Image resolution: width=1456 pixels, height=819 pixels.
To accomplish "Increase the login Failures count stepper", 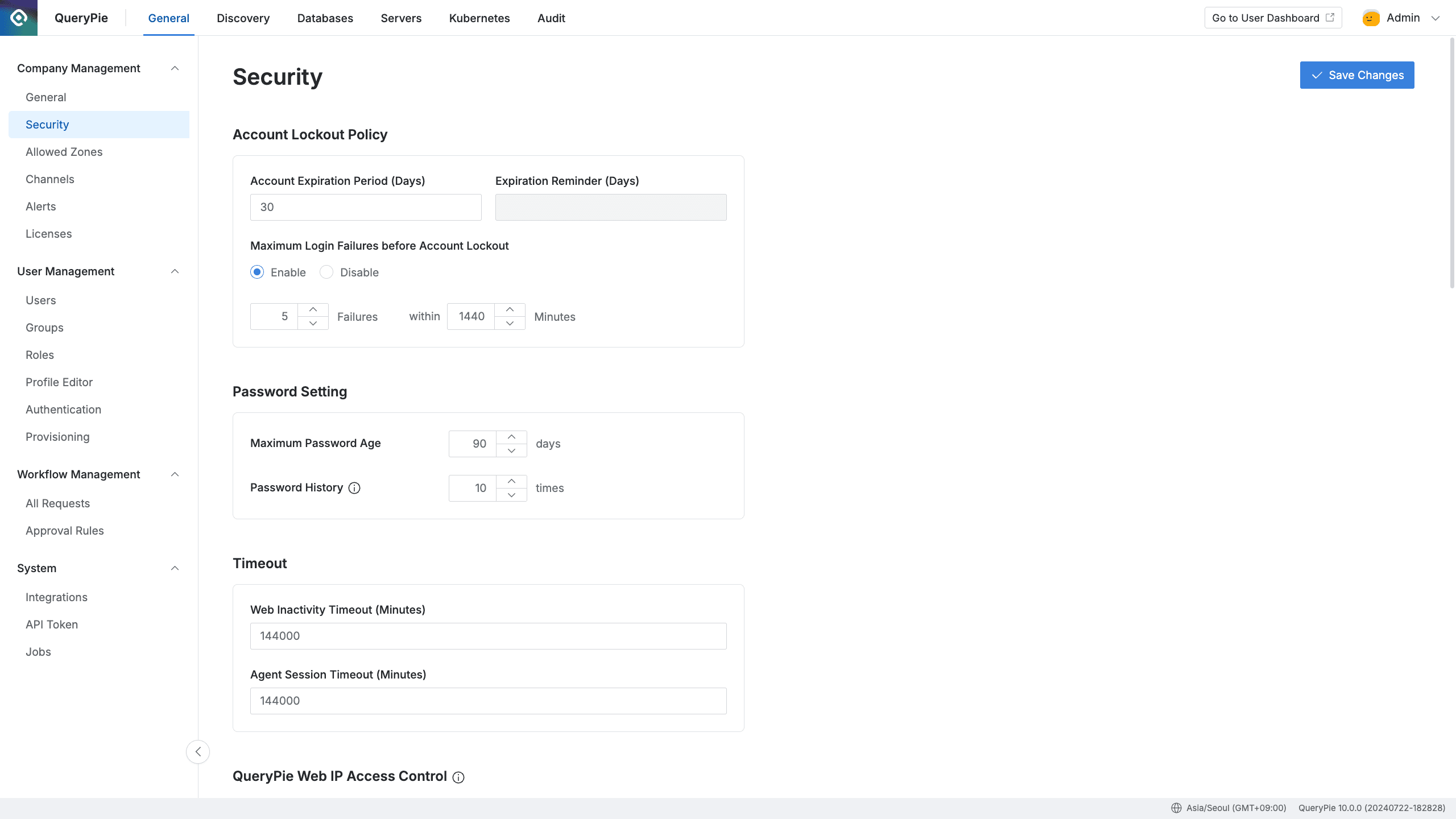I will pos(313,309).
